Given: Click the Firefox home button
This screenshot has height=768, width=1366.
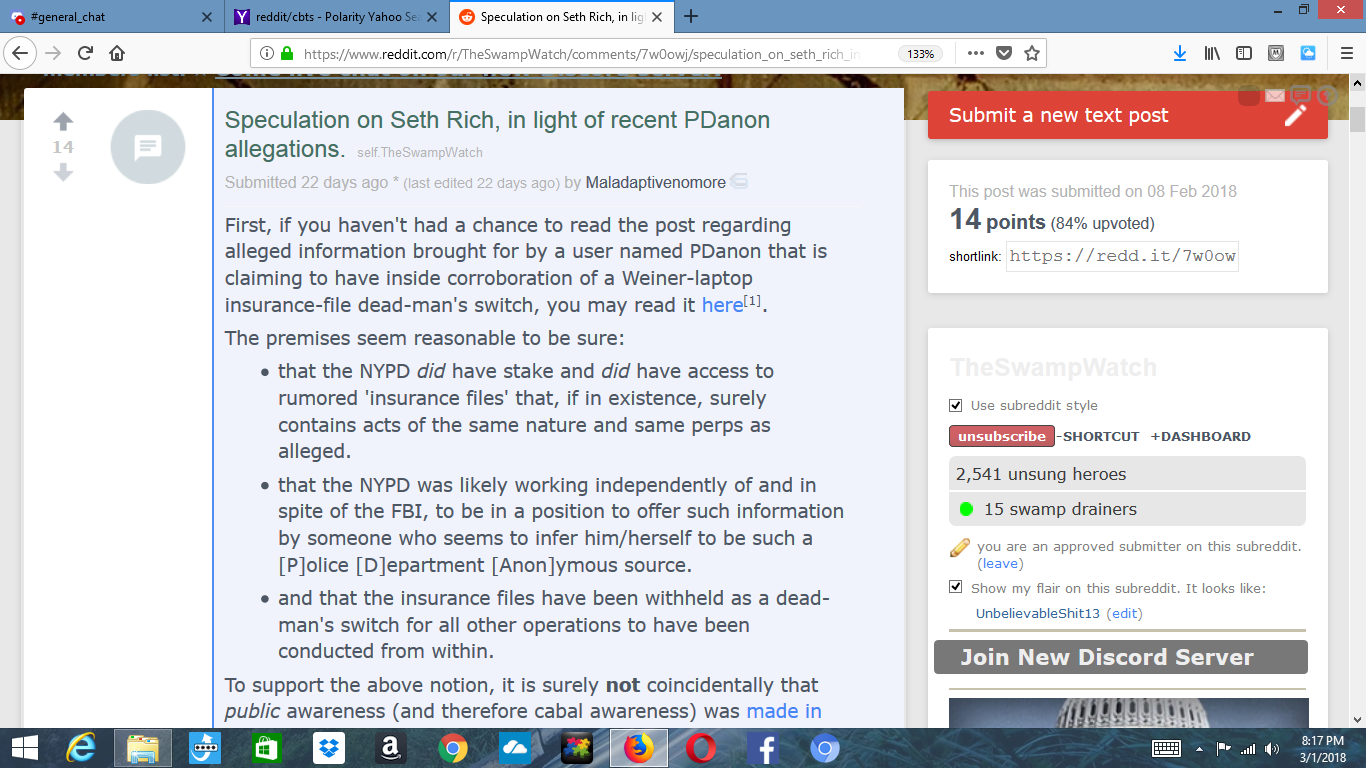Looking at the screenshot, I should (x=117, y=53).
